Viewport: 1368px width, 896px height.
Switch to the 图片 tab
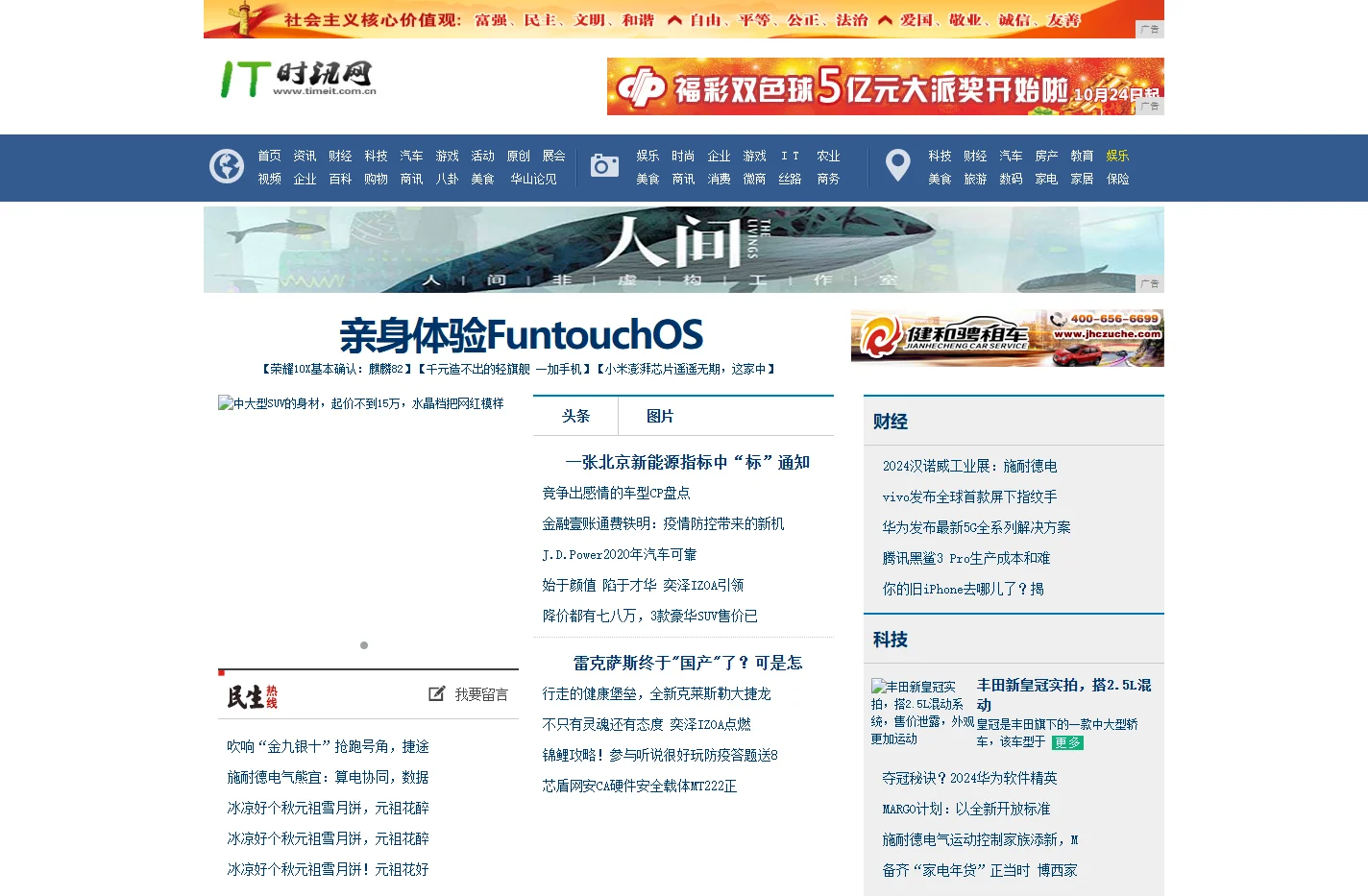[660, 416]
